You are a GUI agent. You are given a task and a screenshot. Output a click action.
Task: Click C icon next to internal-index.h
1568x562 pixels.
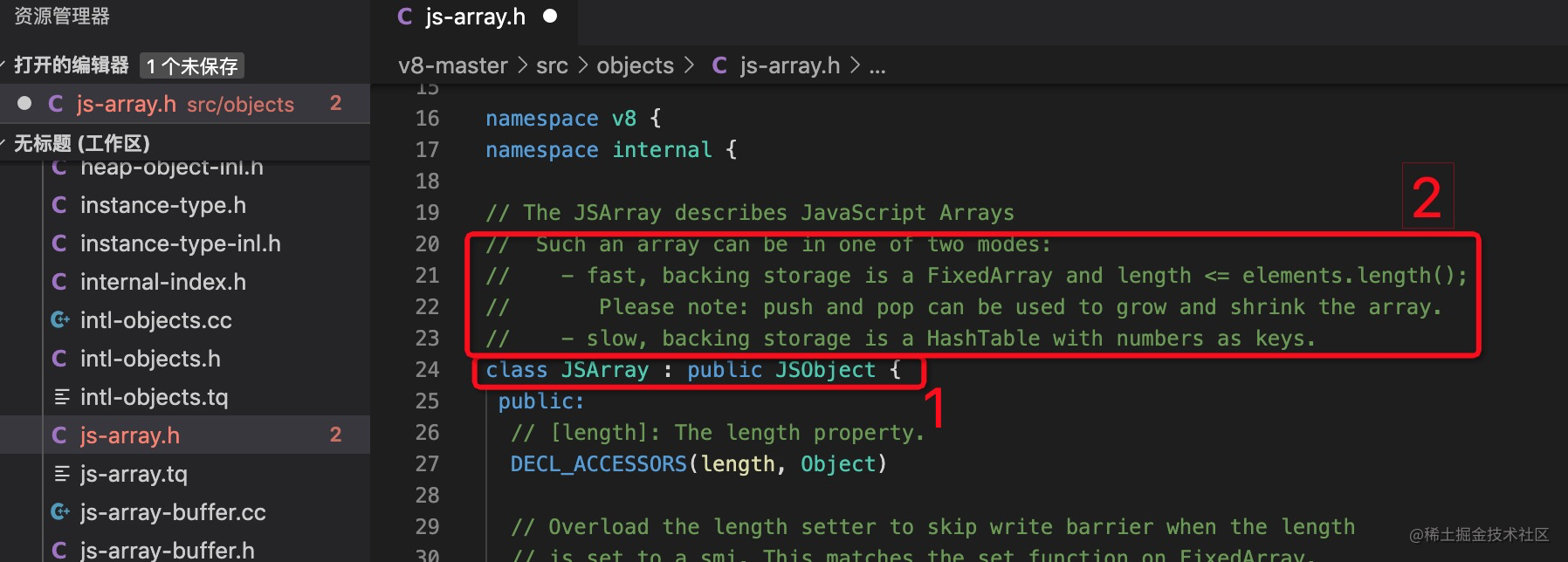(x=59, y=282)
